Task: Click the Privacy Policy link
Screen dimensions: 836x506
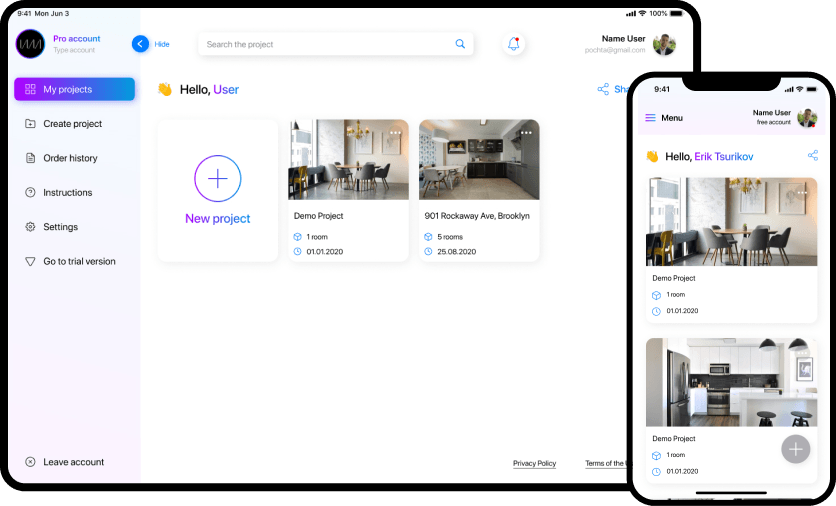Action: (x=534, y=463)
